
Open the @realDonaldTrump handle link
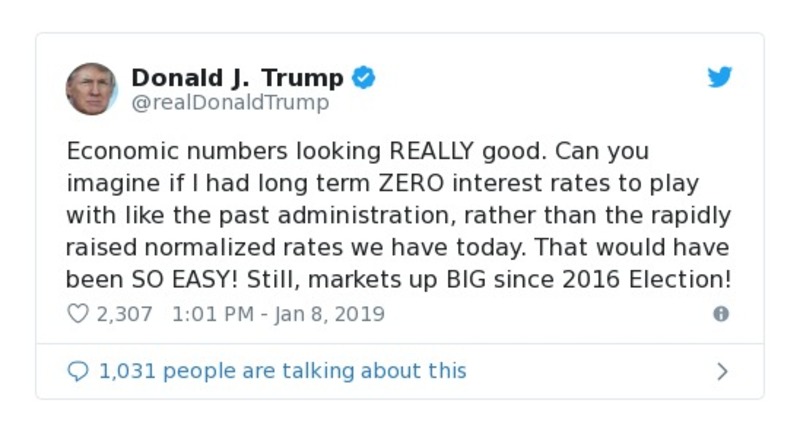230,103
